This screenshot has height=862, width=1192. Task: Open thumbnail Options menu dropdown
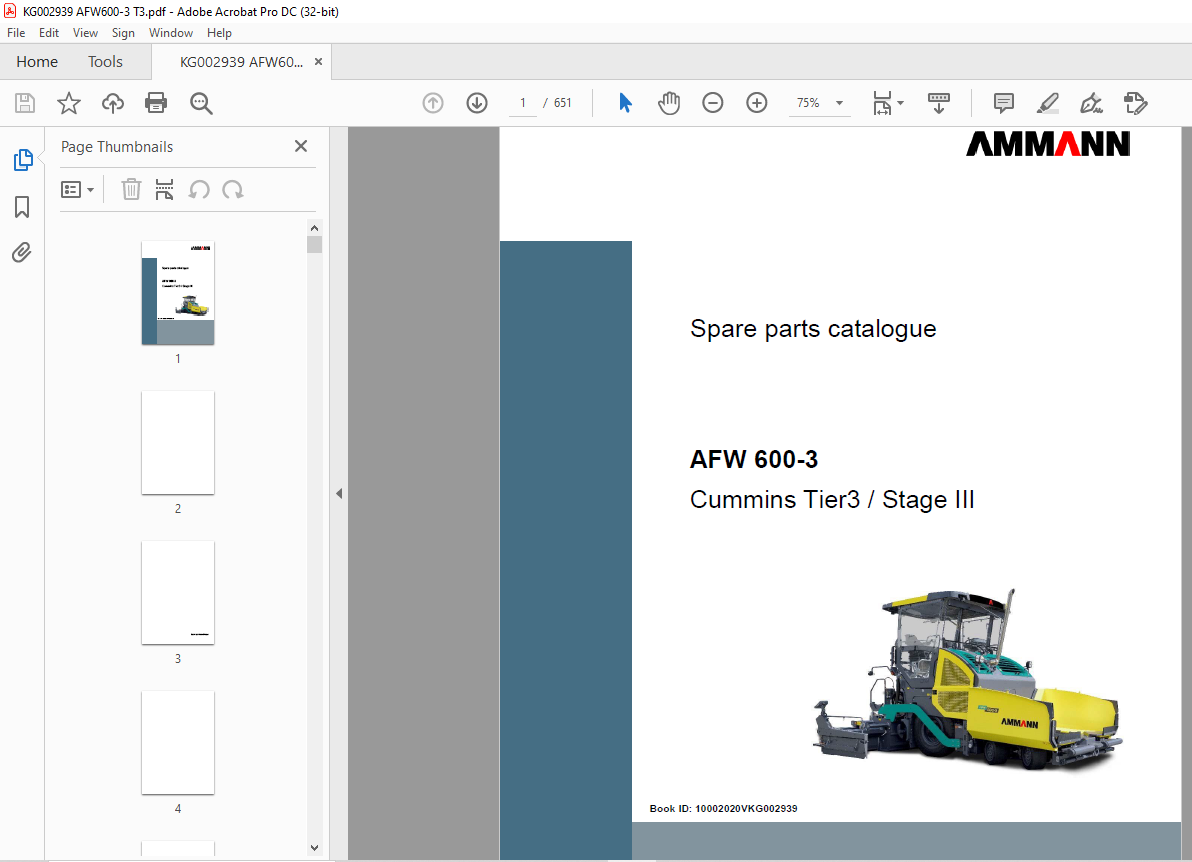click(x=78, y=189)
